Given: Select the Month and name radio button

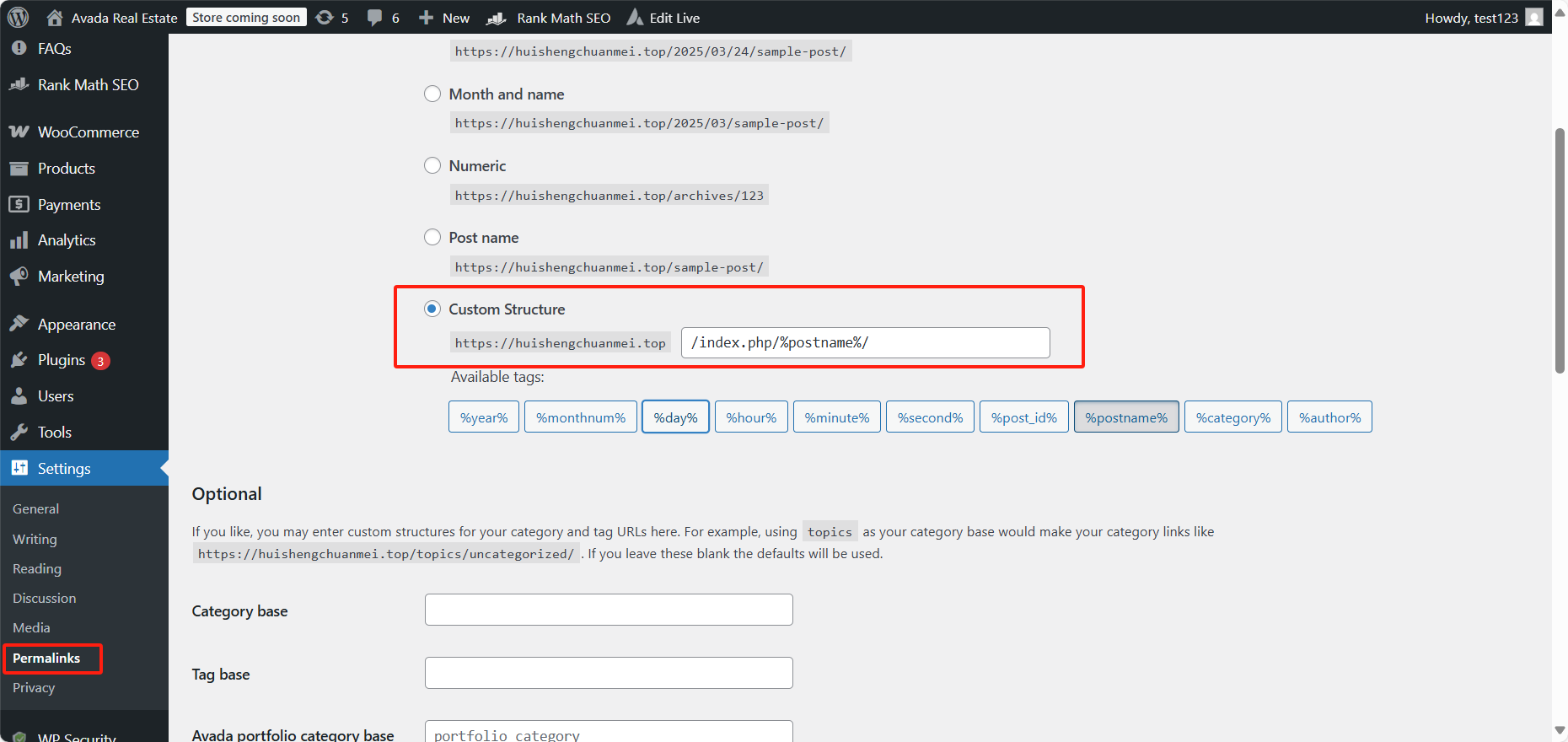Looking at the screenshot, I should pos(432,94).
